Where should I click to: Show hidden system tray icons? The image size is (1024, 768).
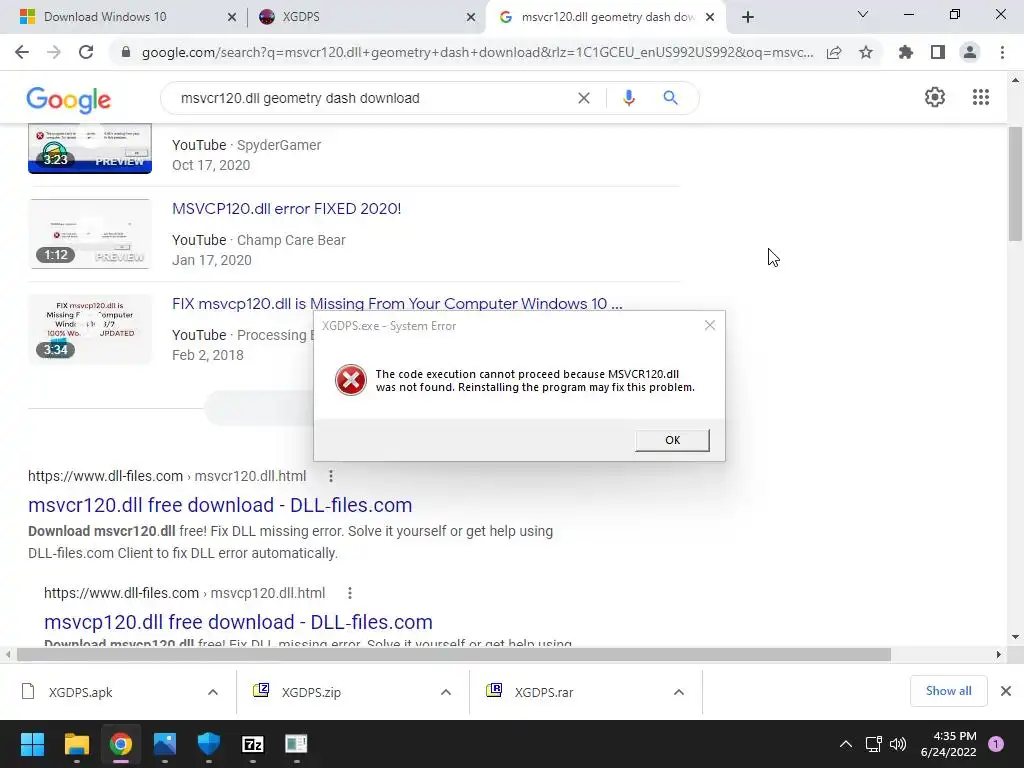pos(846,744)
